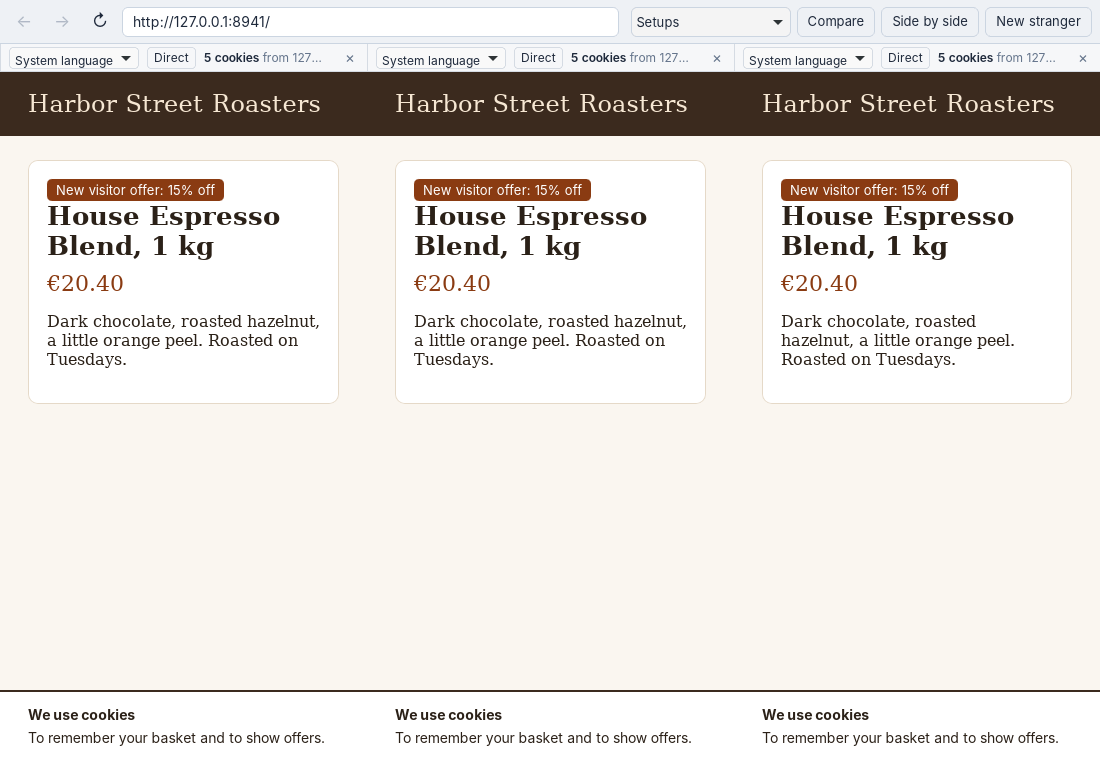Close the right pane with its x
Viewport: 1100px width, 760px height.
click(1083, 59)
